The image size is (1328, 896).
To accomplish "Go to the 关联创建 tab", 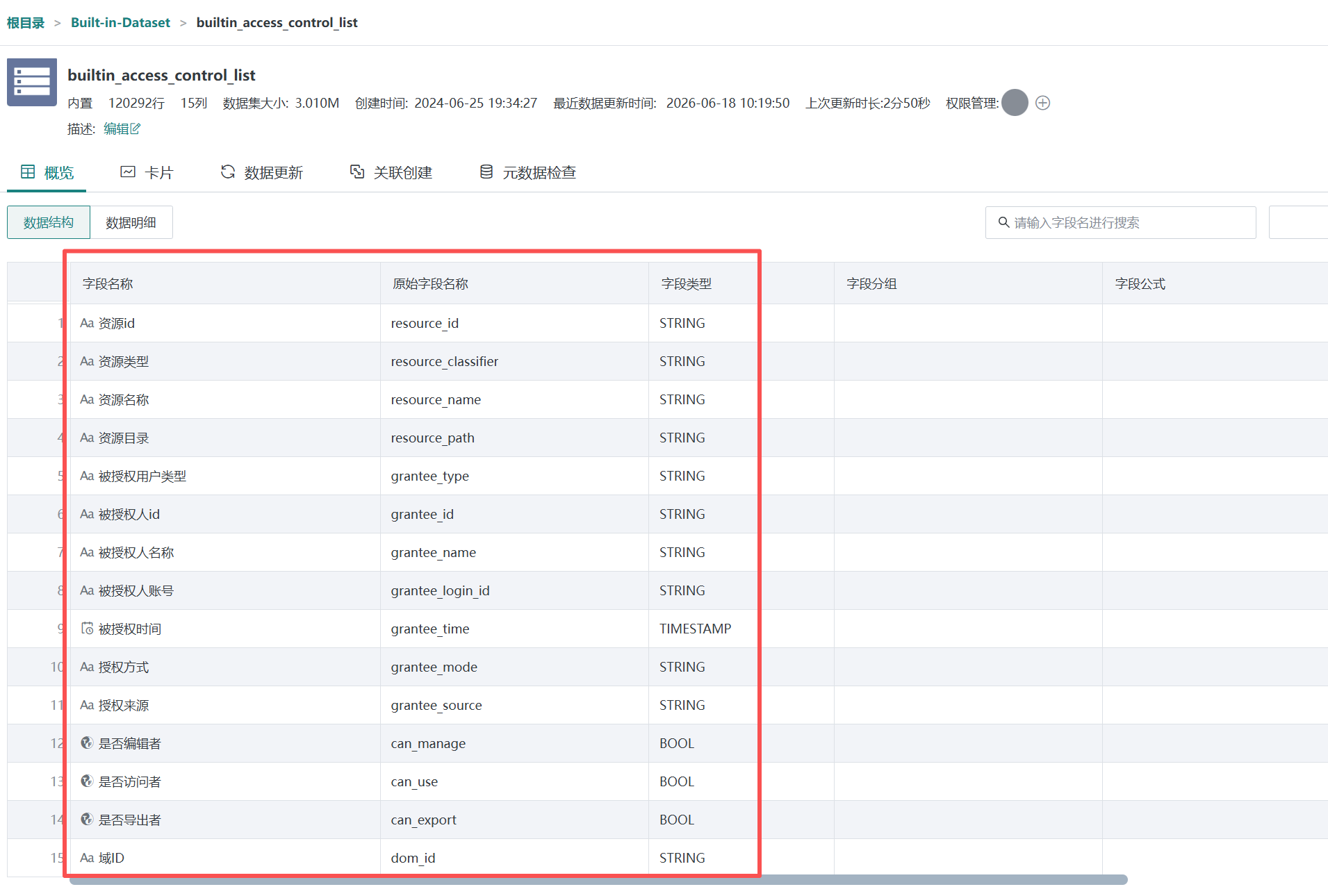I will pos(391,172).
